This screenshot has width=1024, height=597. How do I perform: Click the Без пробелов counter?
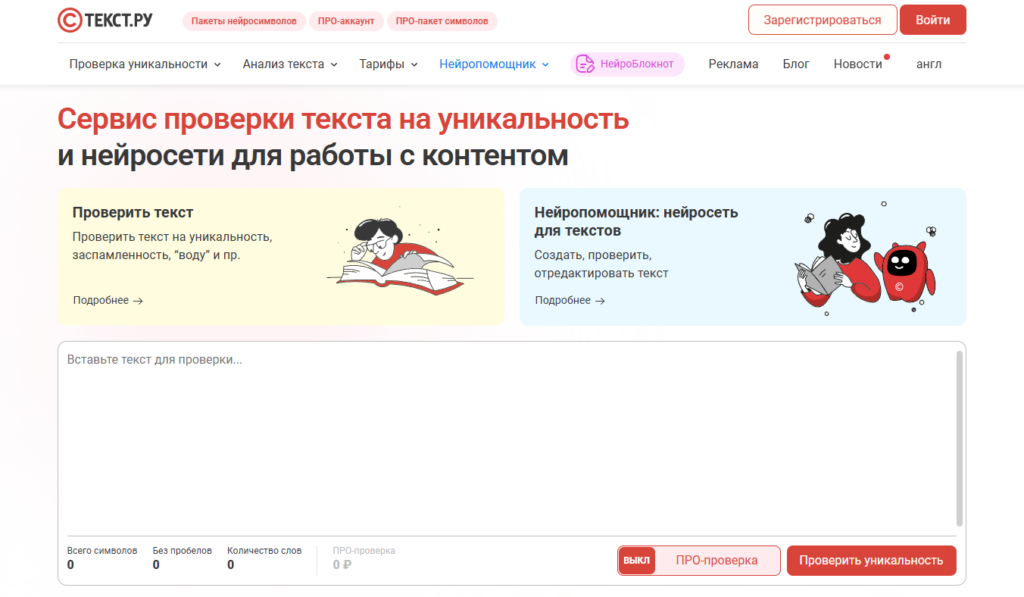point(182,558)
